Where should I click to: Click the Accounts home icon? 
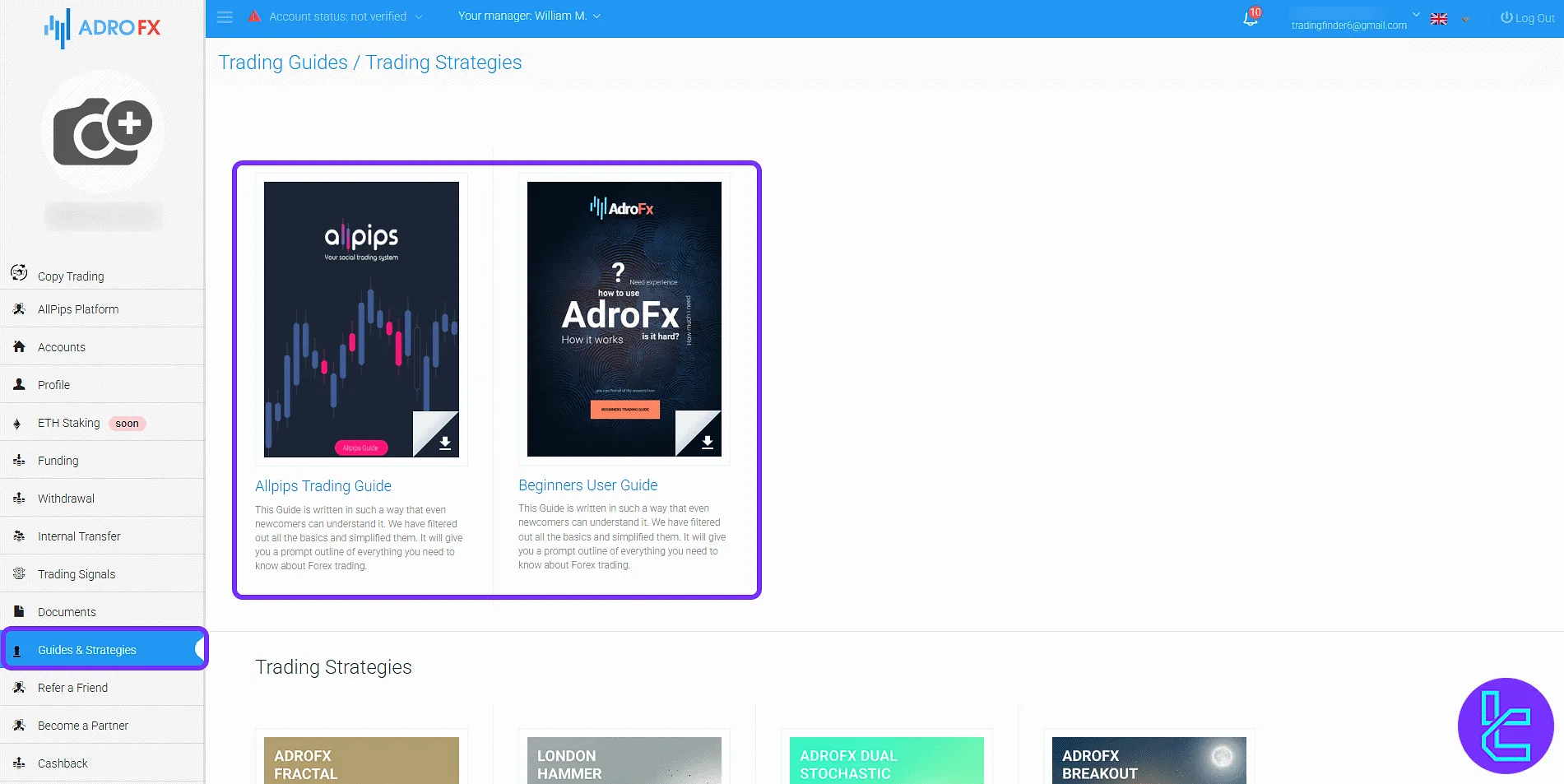[19, 347]
